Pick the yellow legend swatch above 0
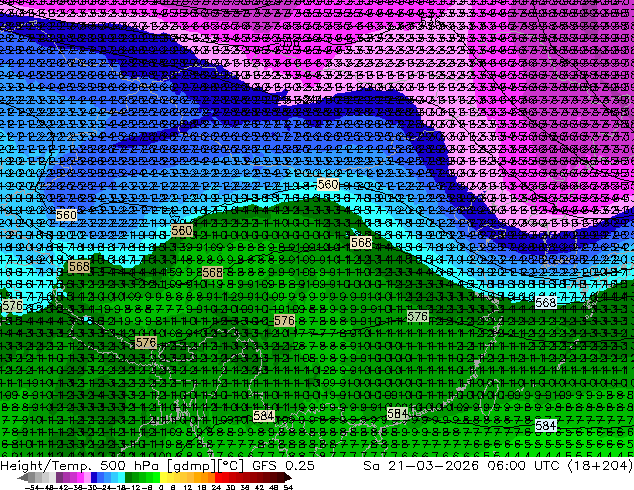634x490 pixels. pyautogui.click(x=163, y=478)
